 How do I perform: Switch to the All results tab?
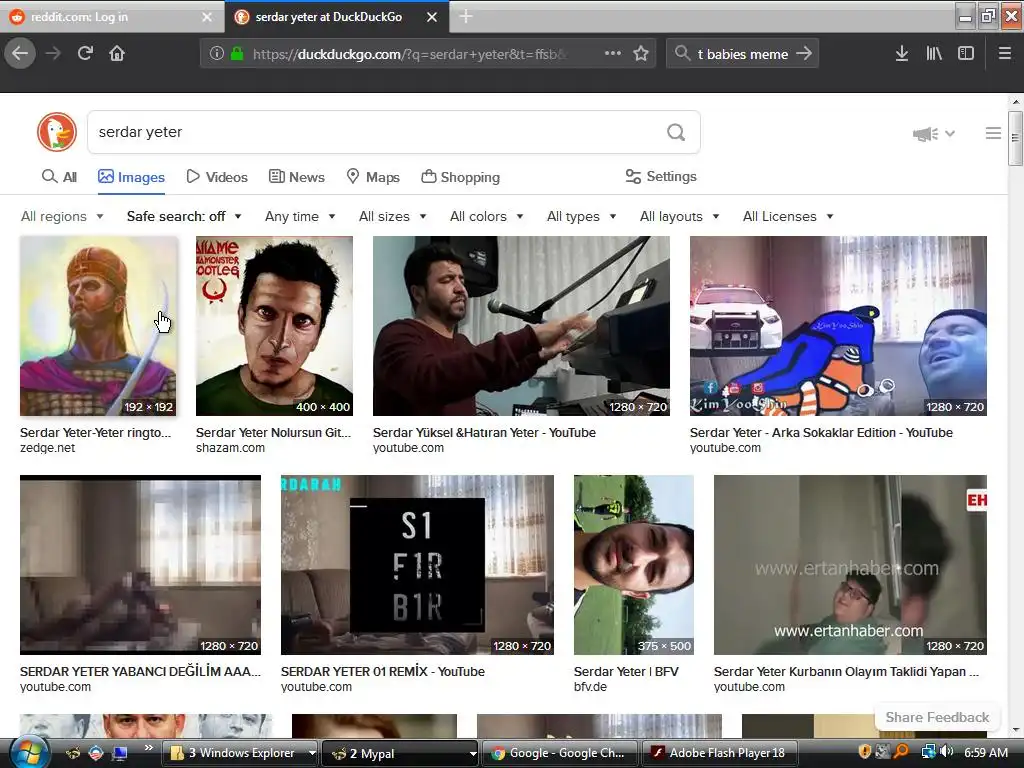[59, 177]
